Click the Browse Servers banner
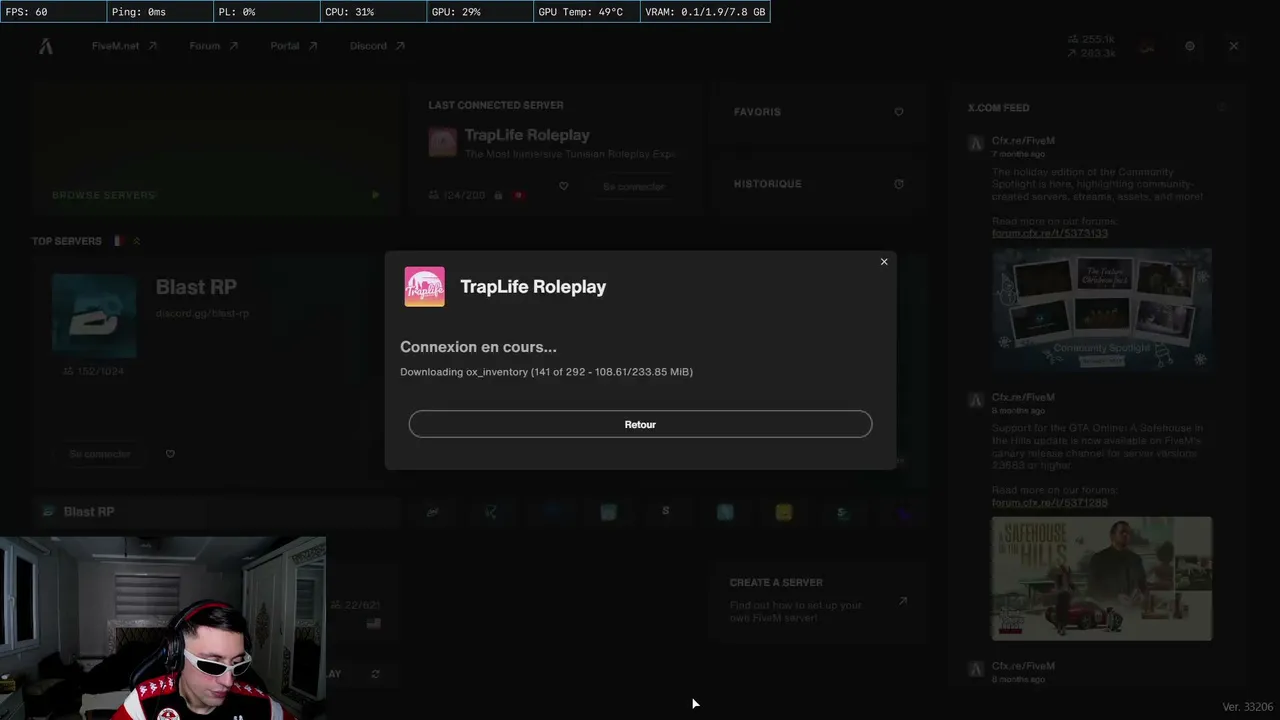 215,149
